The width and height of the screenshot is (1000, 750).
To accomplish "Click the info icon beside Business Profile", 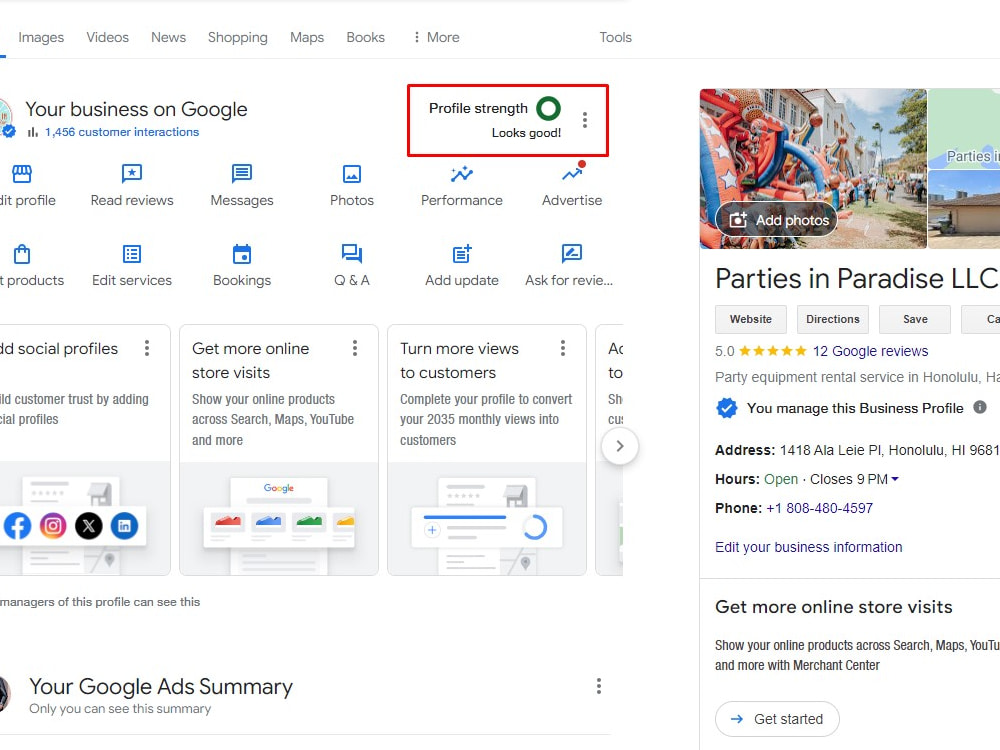I will coord(980,407).
